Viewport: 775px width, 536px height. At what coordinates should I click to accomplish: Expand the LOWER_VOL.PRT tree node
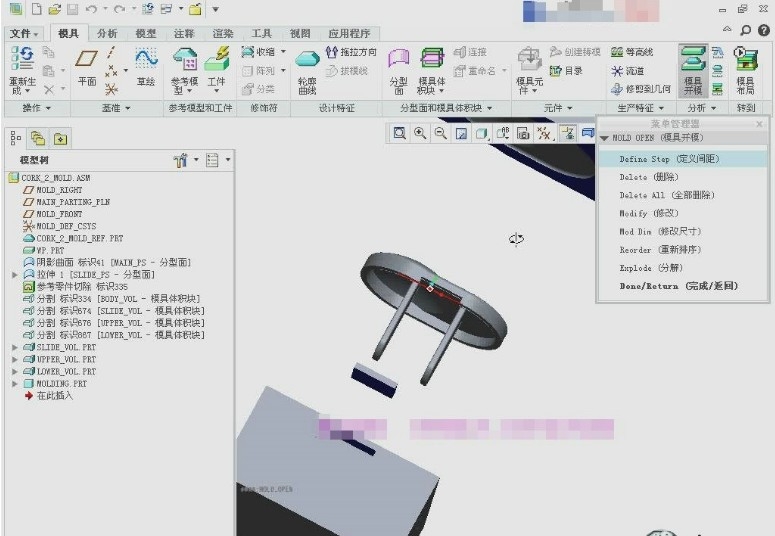pos(15,371)
